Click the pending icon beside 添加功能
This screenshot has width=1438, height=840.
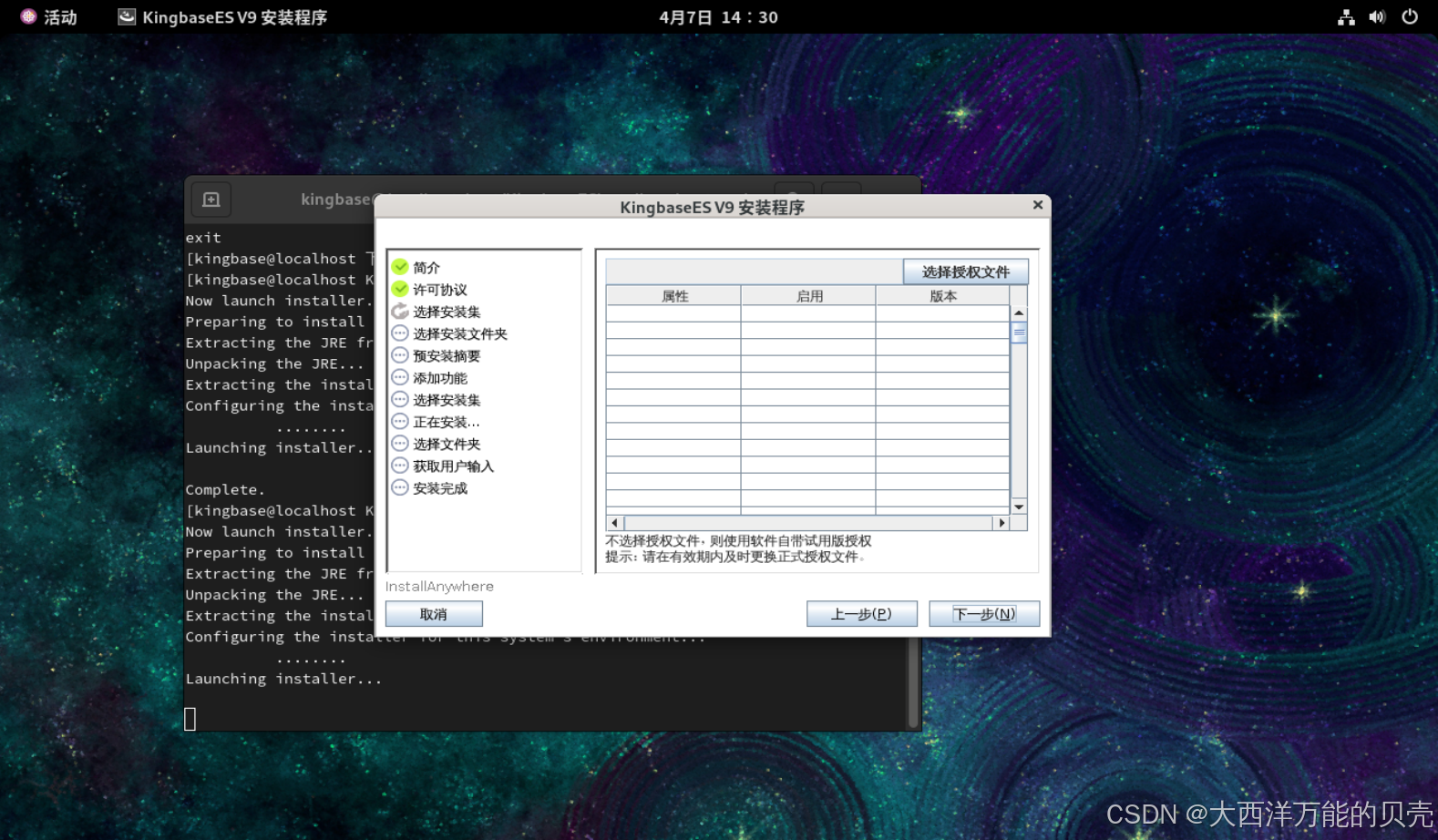pos(400,377)
